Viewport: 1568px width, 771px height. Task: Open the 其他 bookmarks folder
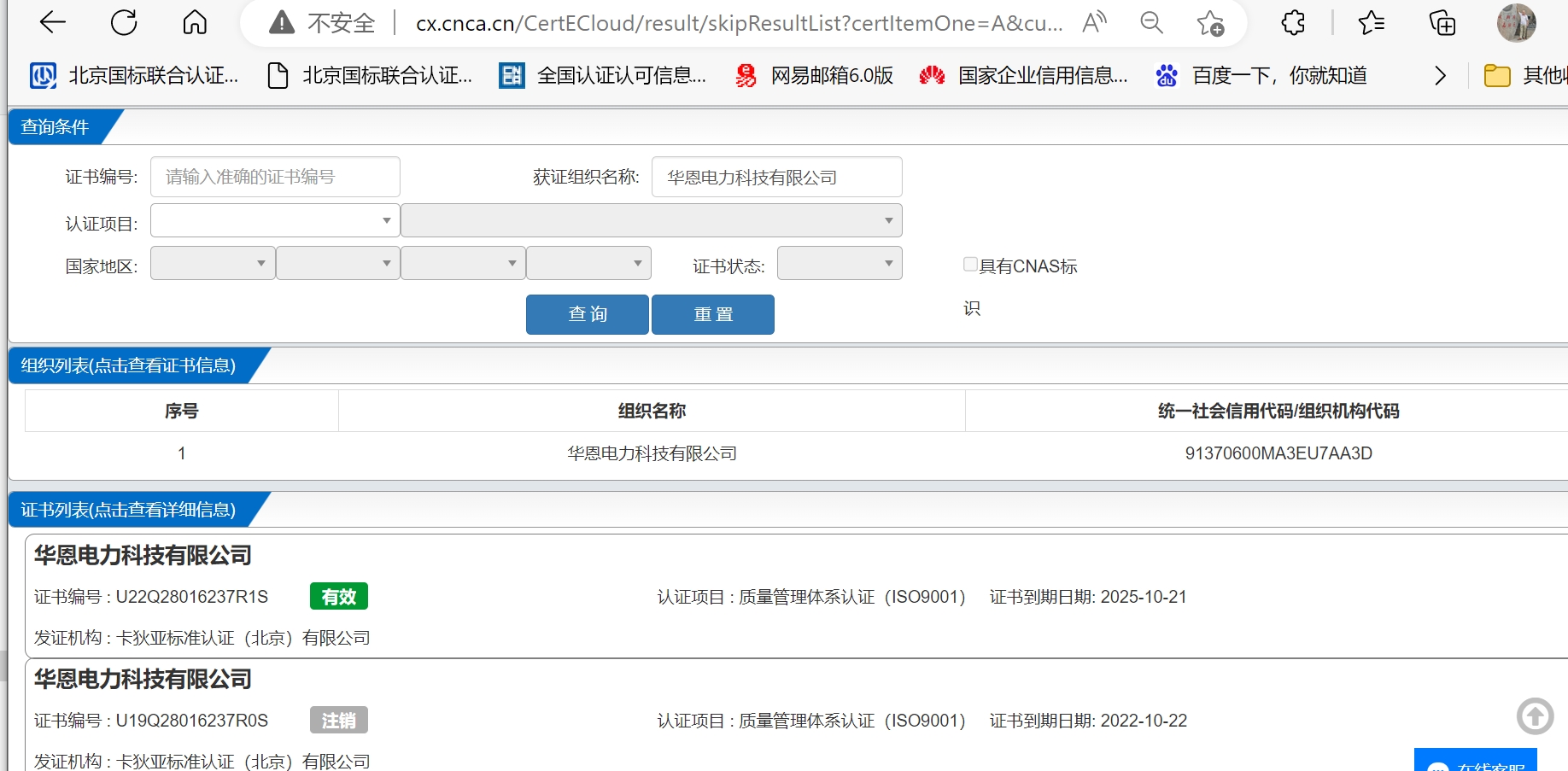click(1525, 76)
